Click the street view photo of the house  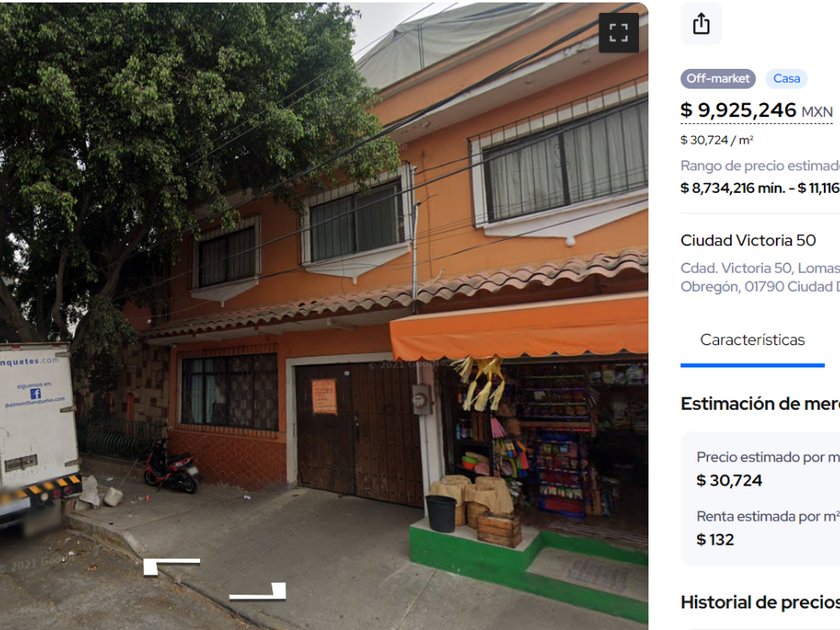point(324,316)
